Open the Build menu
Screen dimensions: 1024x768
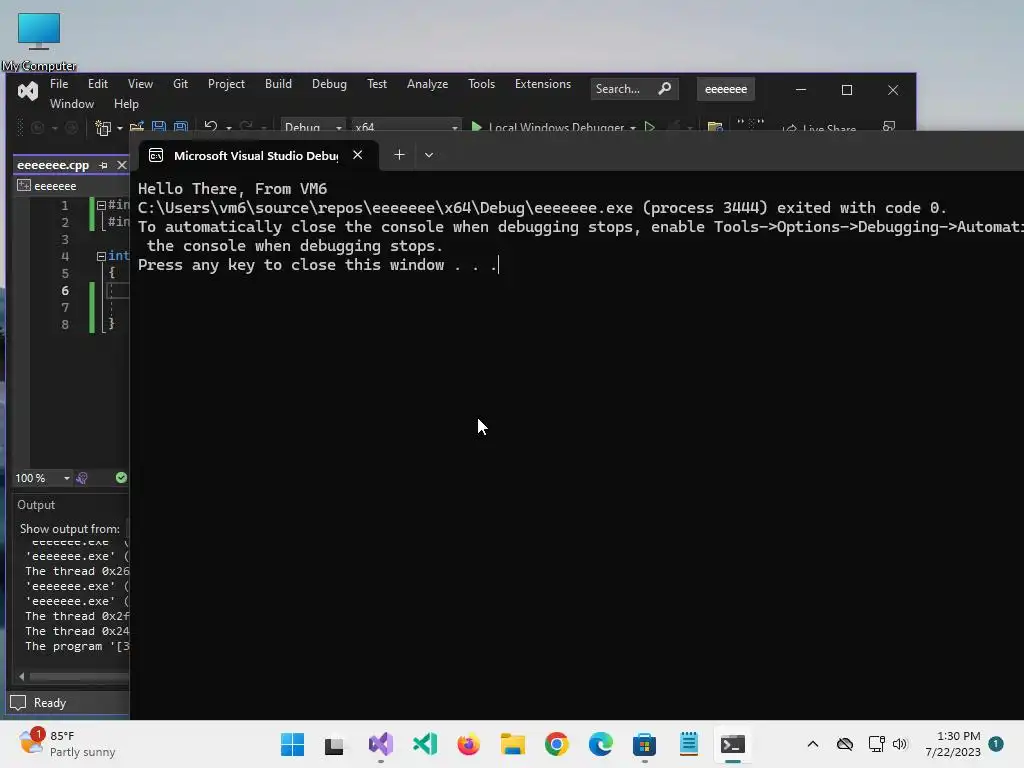[x=278, y=84]
